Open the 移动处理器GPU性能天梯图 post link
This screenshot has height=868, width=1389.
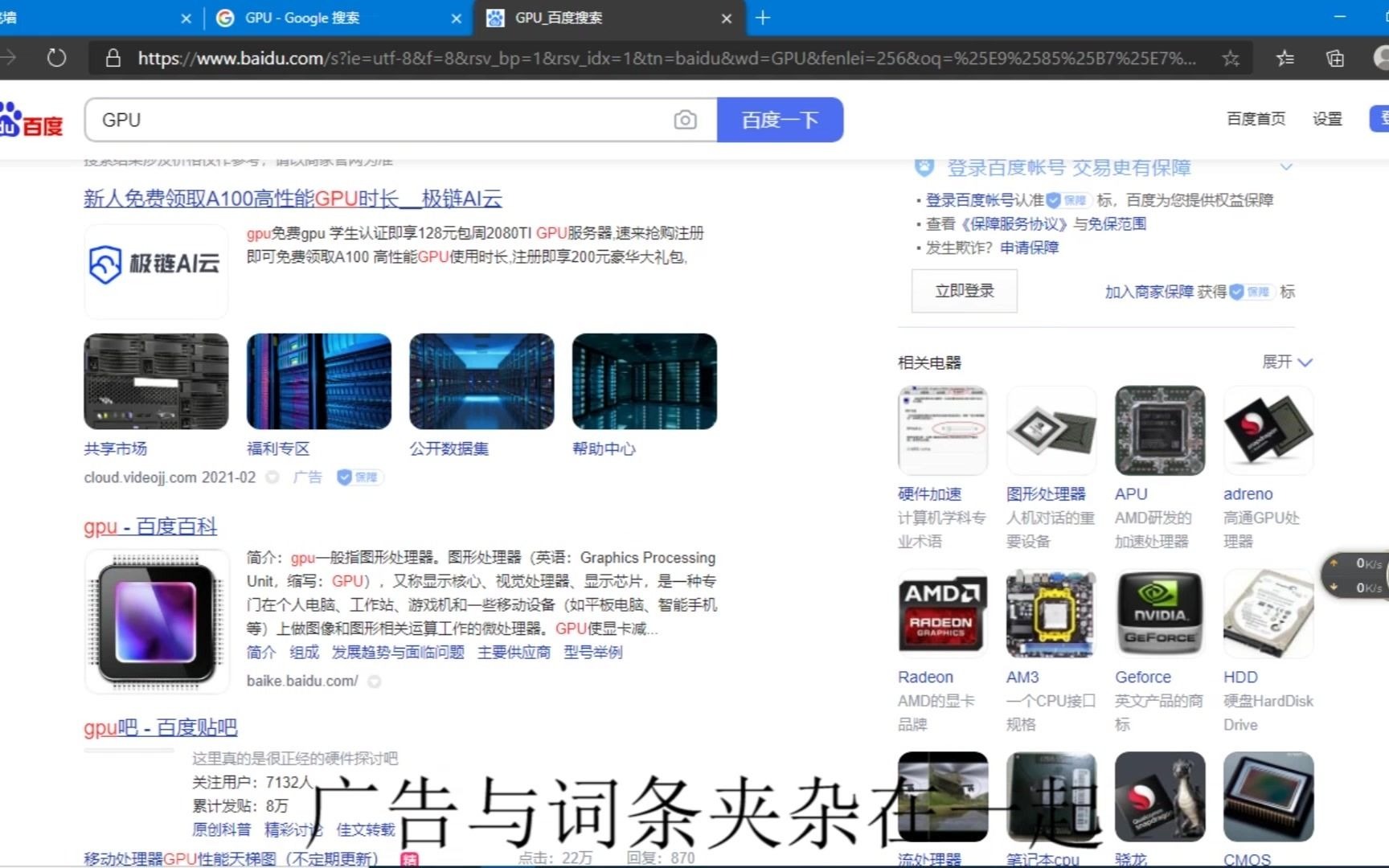click(231, 858)
